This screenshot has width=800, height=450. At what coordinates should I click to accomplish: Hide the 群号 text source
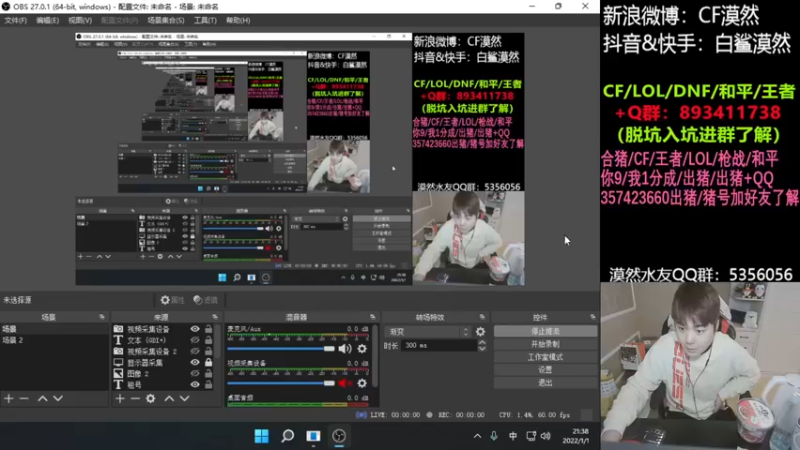point(195,385)
